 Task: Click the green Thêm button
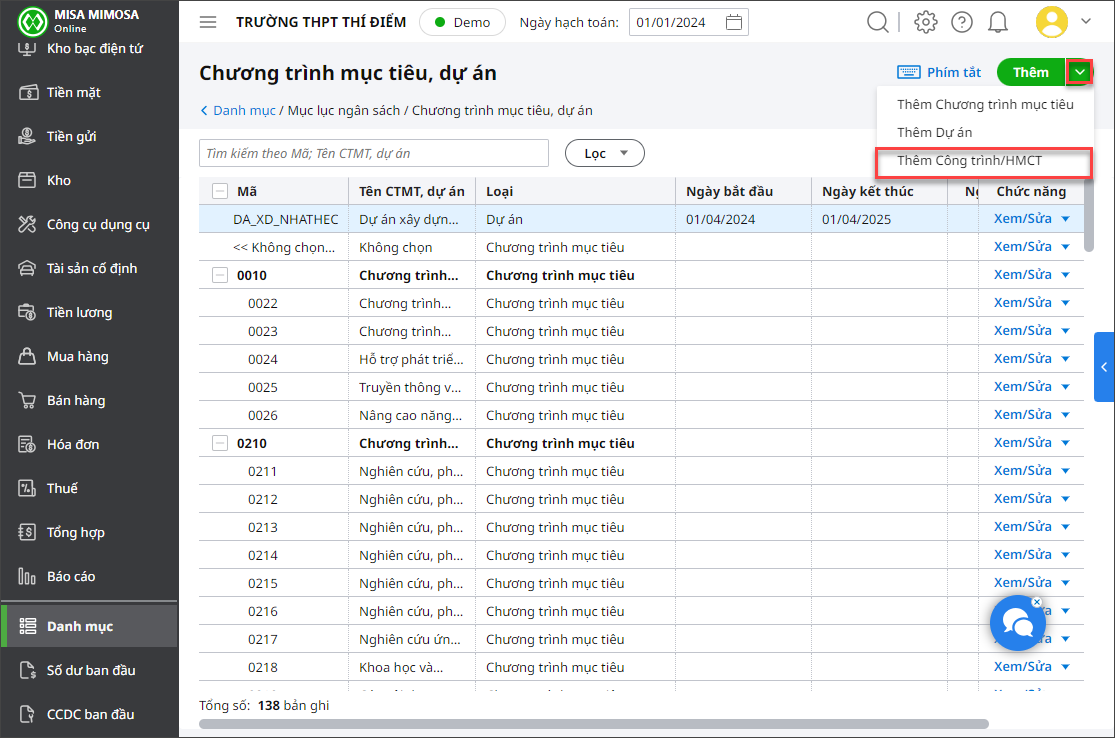tap(1030, 72)
